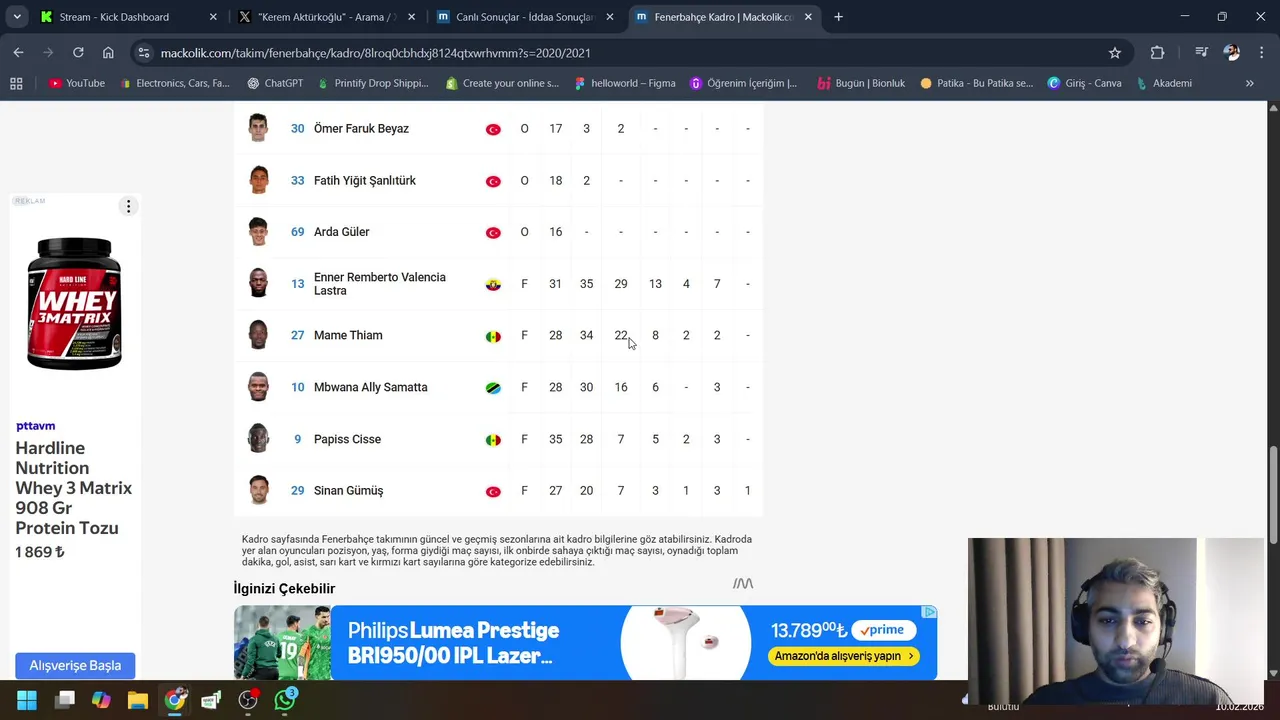
Task: Open the helloworld – Figma bookmark
Action: (625, 83)
